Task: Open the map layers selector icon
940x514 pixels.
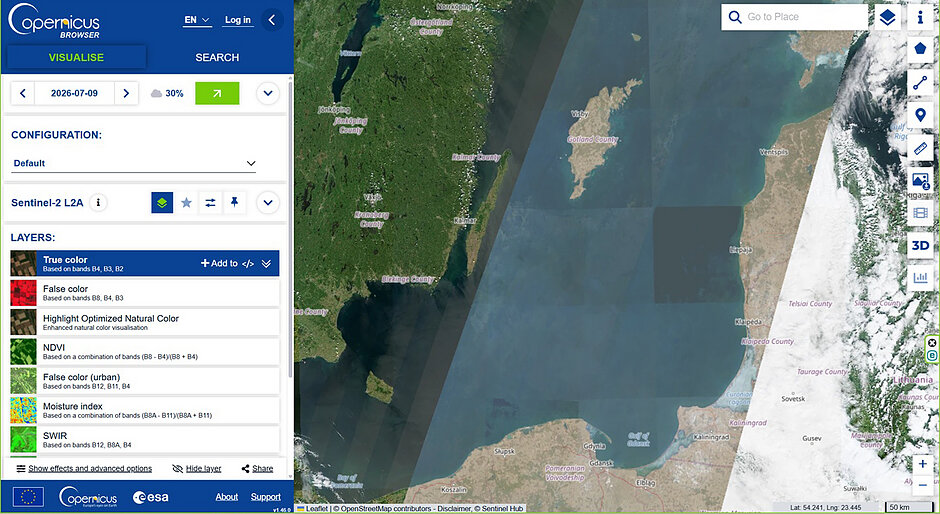Action: pyautogui.click(x=887, y=17)
